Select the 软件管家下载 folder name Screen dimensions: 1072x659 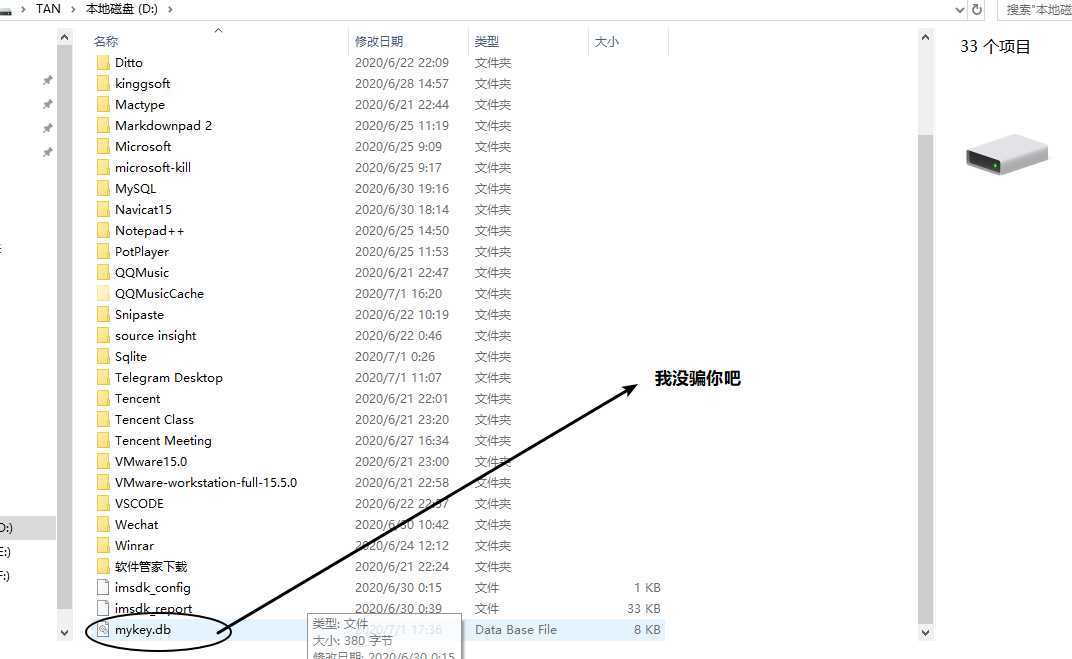(150, 567)
